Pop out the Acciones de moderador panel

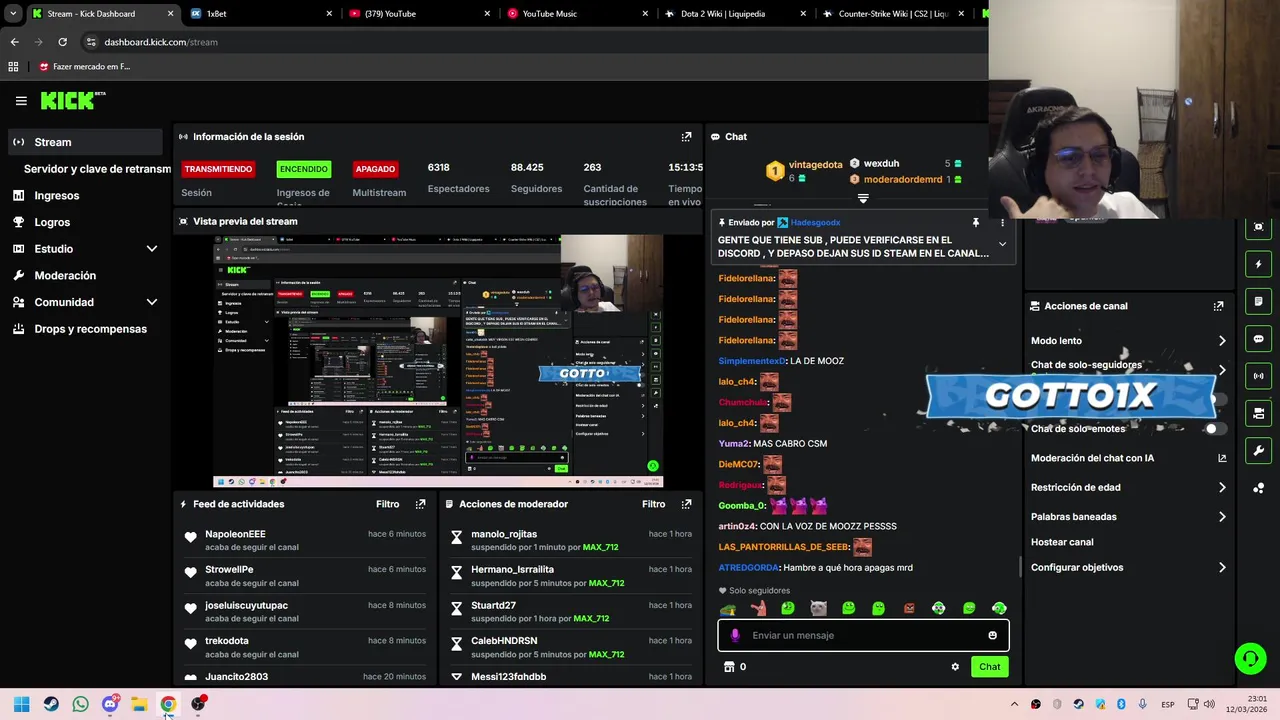click(686, 504)
